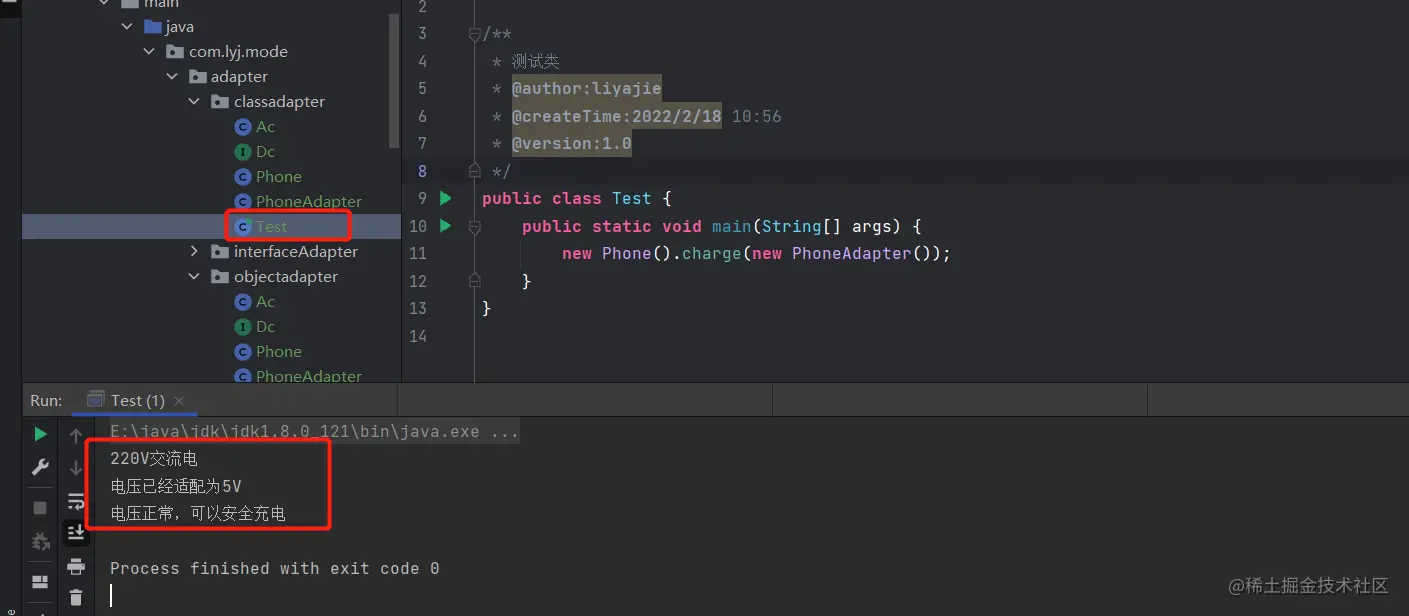Open Ac class under classadapter
This screenshot has width=1409, height=616.
coord(265,126)
